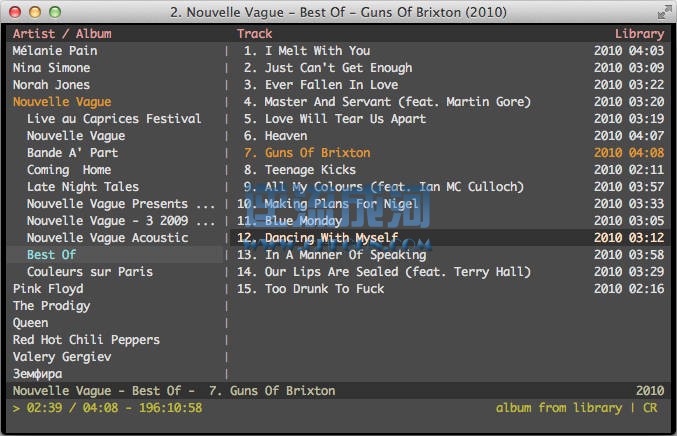Select artist Norah Jones
The width and height of the screenshot is (677, 436).
click(x=51, y=85)
